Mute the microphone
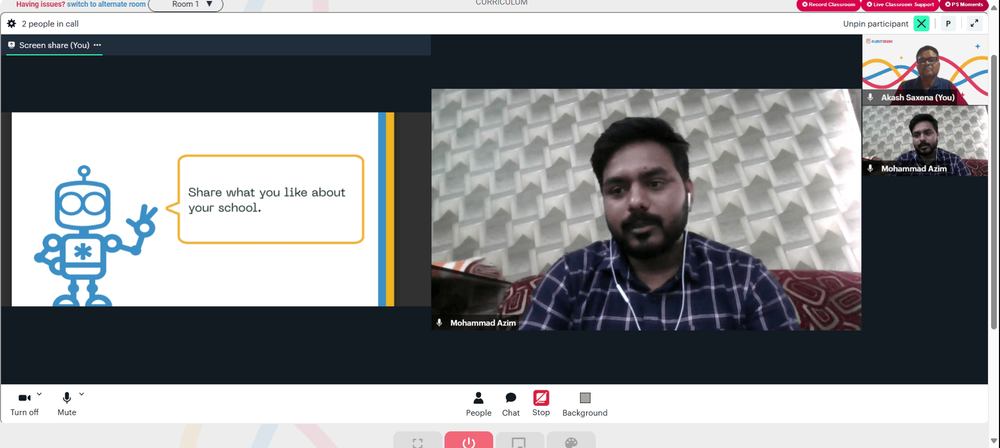The height and width of the screenshot is (448, 1000). tap(66, 404)
